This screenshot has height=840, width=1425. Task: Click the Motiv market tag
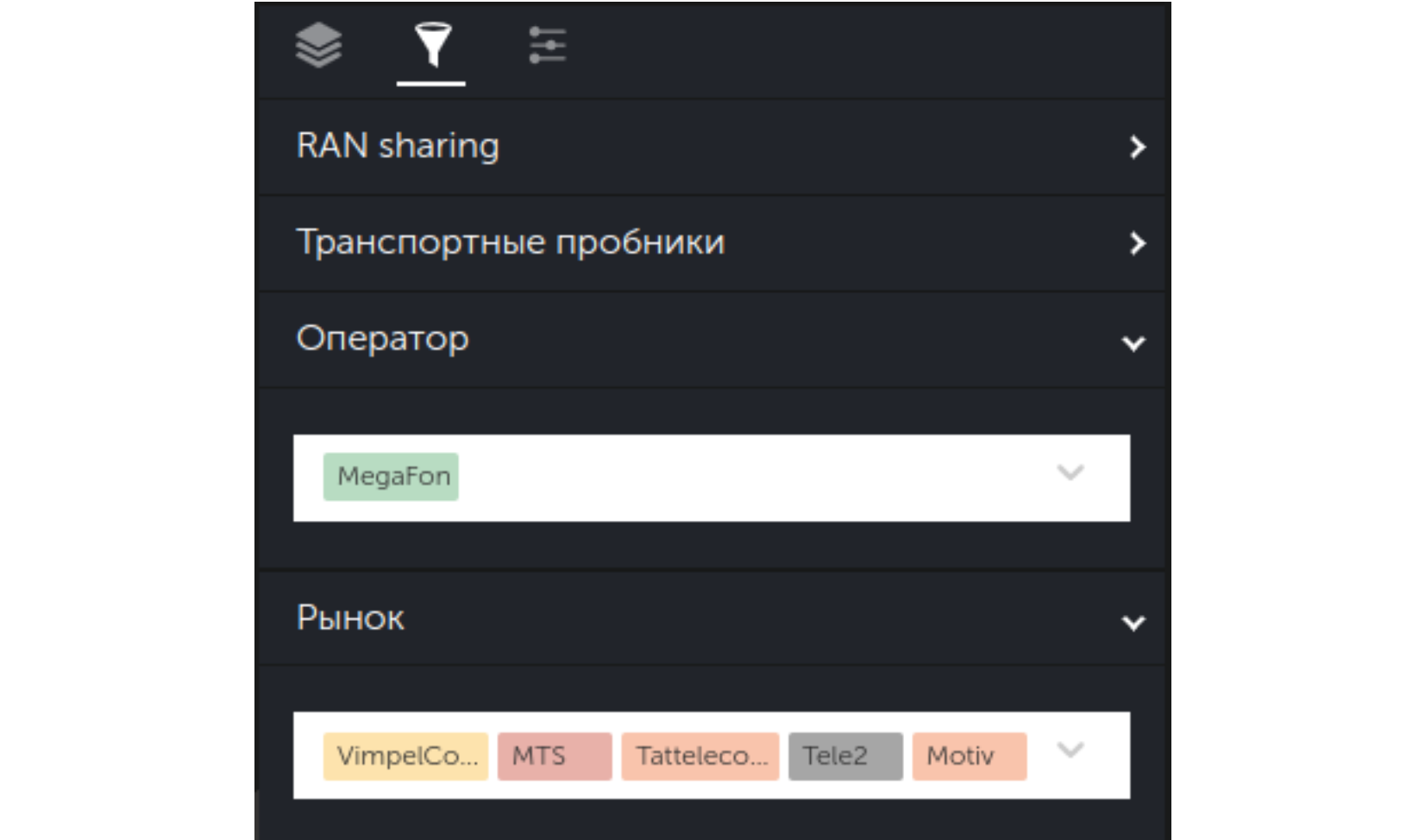(x=970, y=756)
